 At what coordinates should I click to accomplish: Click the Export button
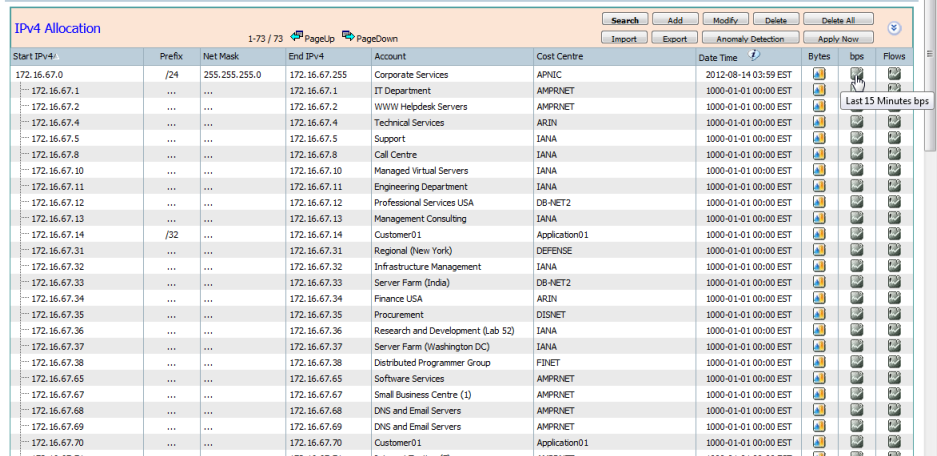click(x=675, y=38)
